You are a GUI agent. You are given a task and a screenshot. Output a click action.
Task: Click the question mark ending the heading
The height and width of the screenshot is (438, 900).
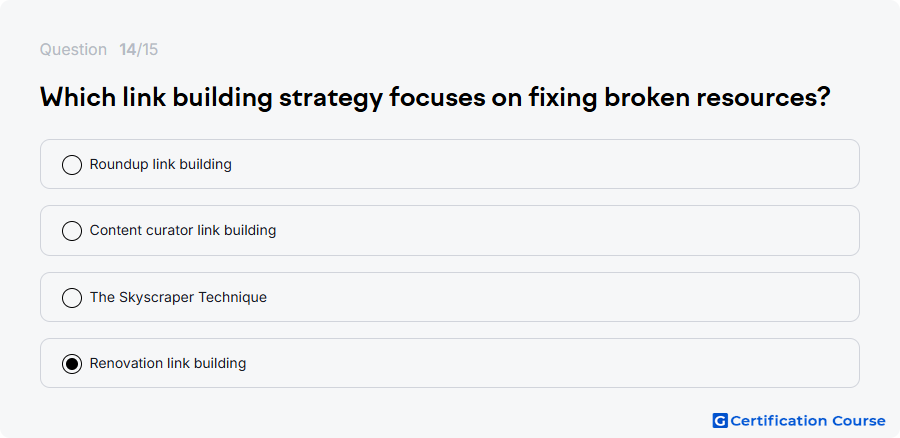824,97
